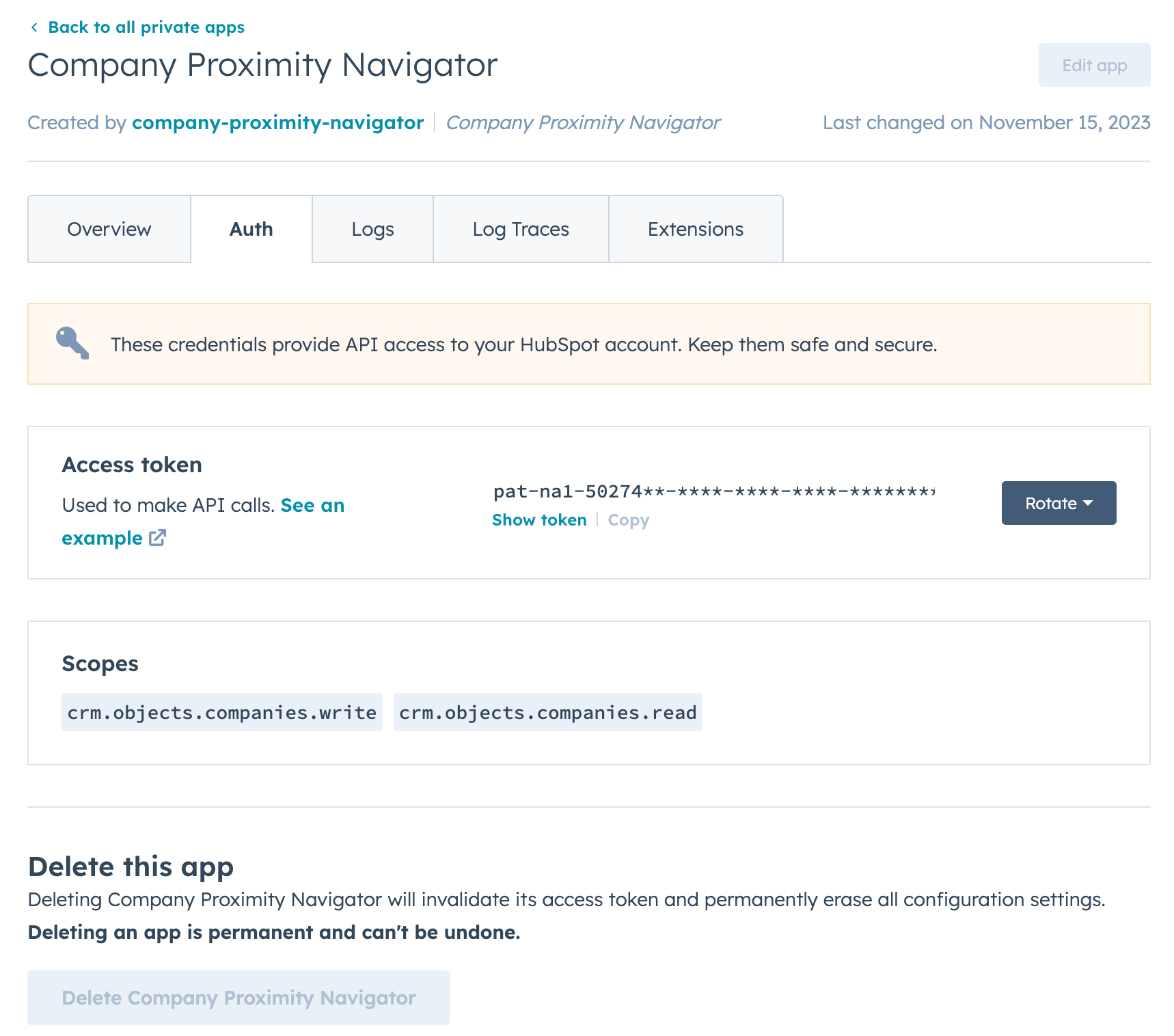Screen dimensions: 1174x1036
Task: Click the back chevron arrow icon
Action: (34, 27)
